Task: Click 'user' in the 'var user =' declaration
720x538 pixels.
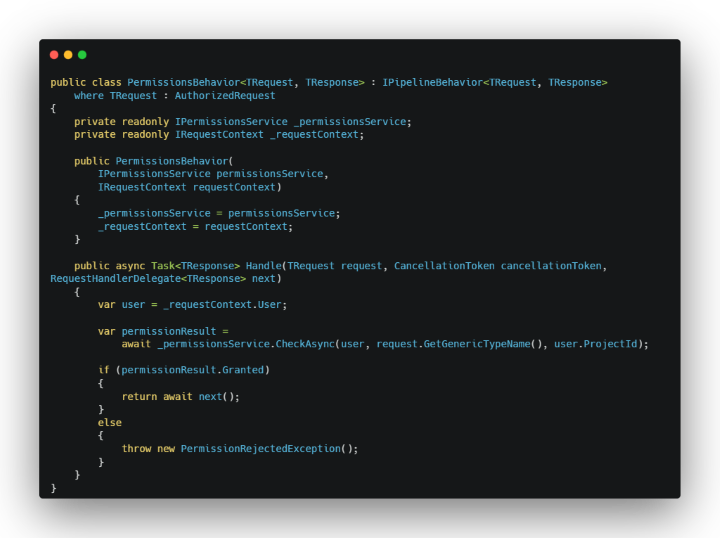Action: [133, 305]
